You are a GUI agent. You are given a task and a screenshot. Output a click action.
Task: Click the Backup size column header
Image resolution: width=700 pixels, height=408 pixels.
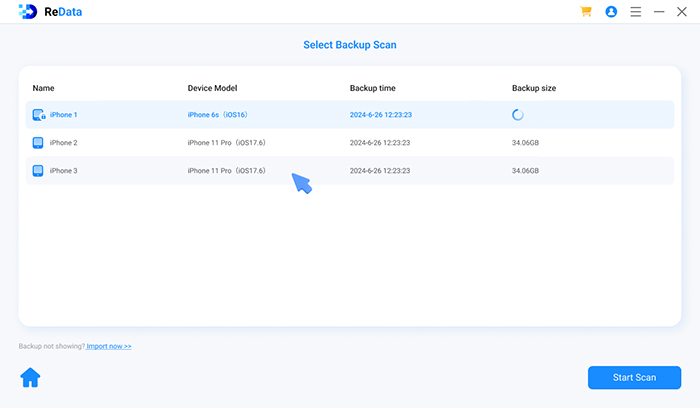(534, 88)
